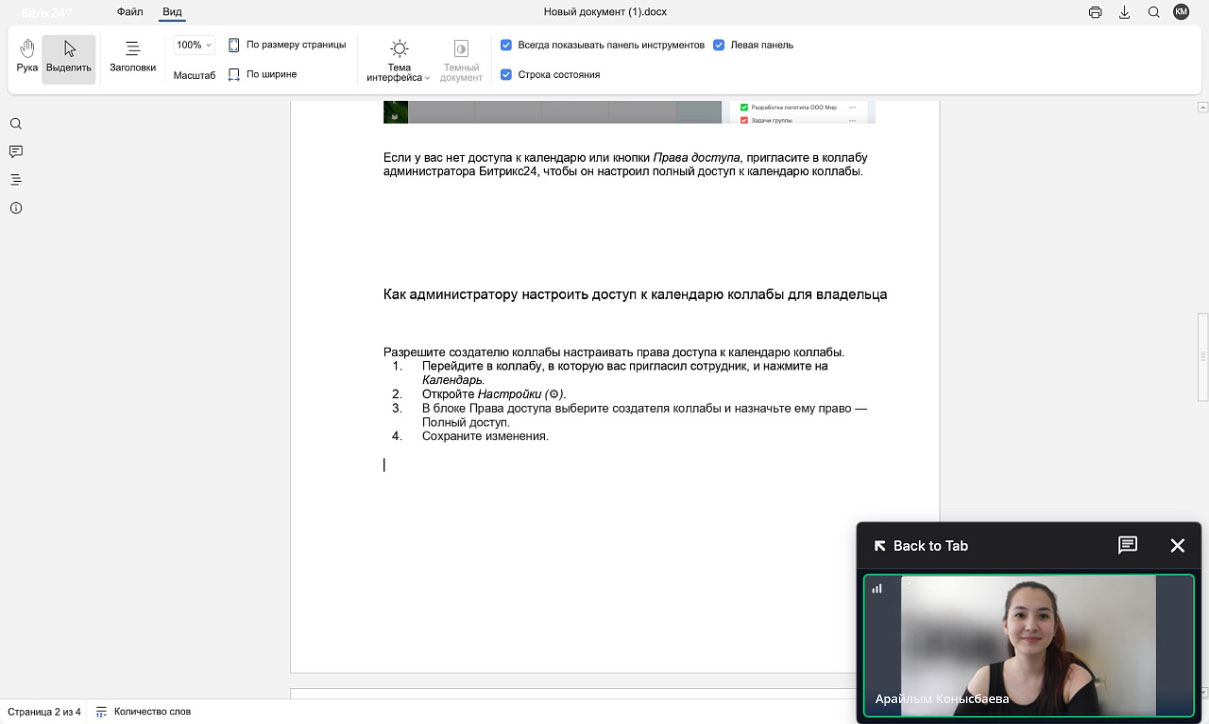Expand the 100% zoom dropdown
The width and height of the screenshot is (1209, 724).
[x=193, y=45]
